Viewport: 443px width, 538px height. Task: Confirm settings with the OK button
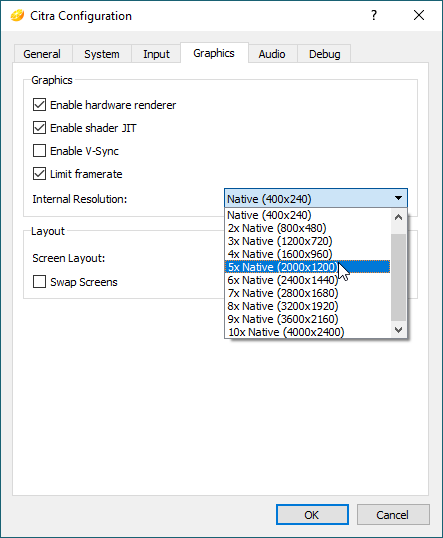pyautogui.click(x=312, y=515)
